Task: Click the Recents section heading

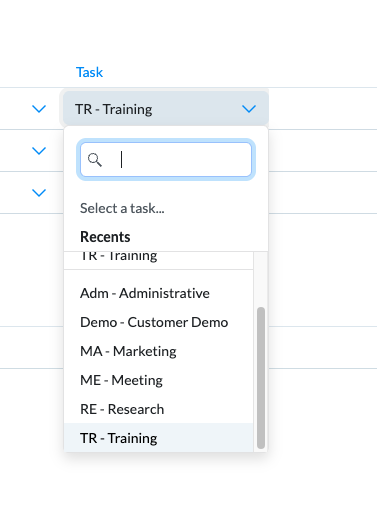Action: coord(105,237)
